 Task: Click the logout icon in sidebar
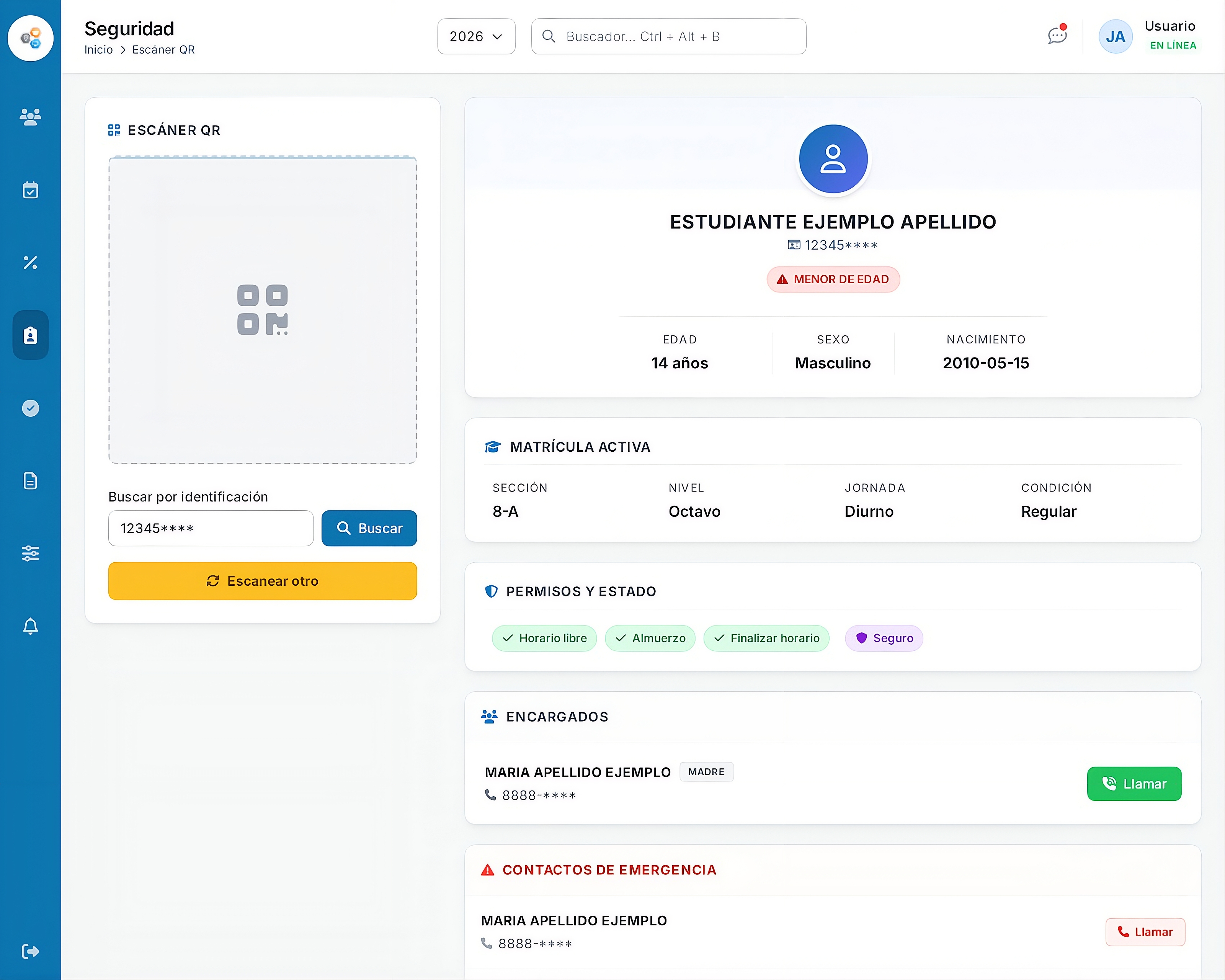pyautogui.click(x=31, y=951)
